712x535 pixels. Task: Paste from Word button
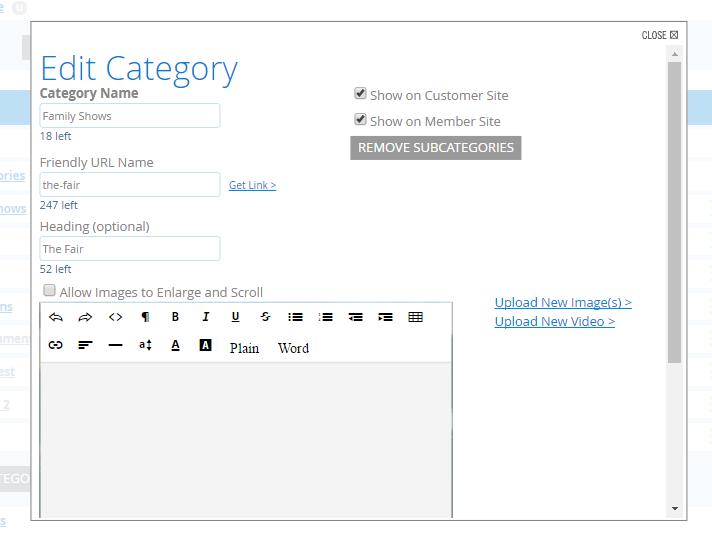point(293,348)
